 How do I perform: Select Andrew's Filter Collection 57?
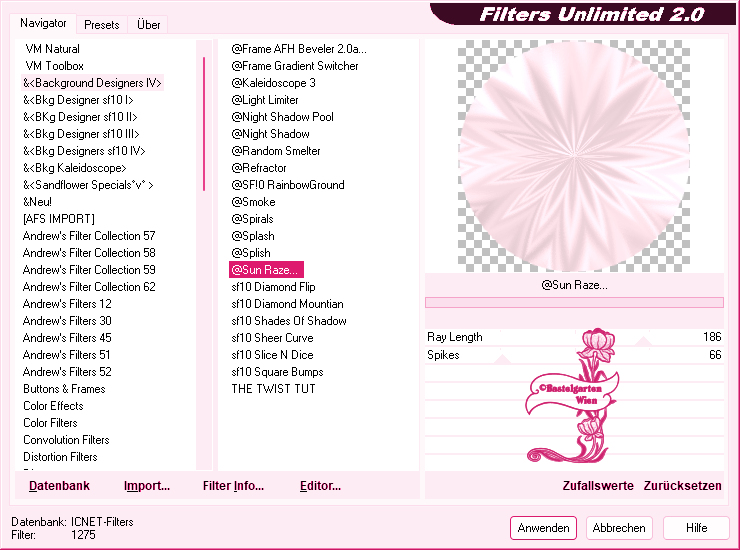click(x=89, y=236)
